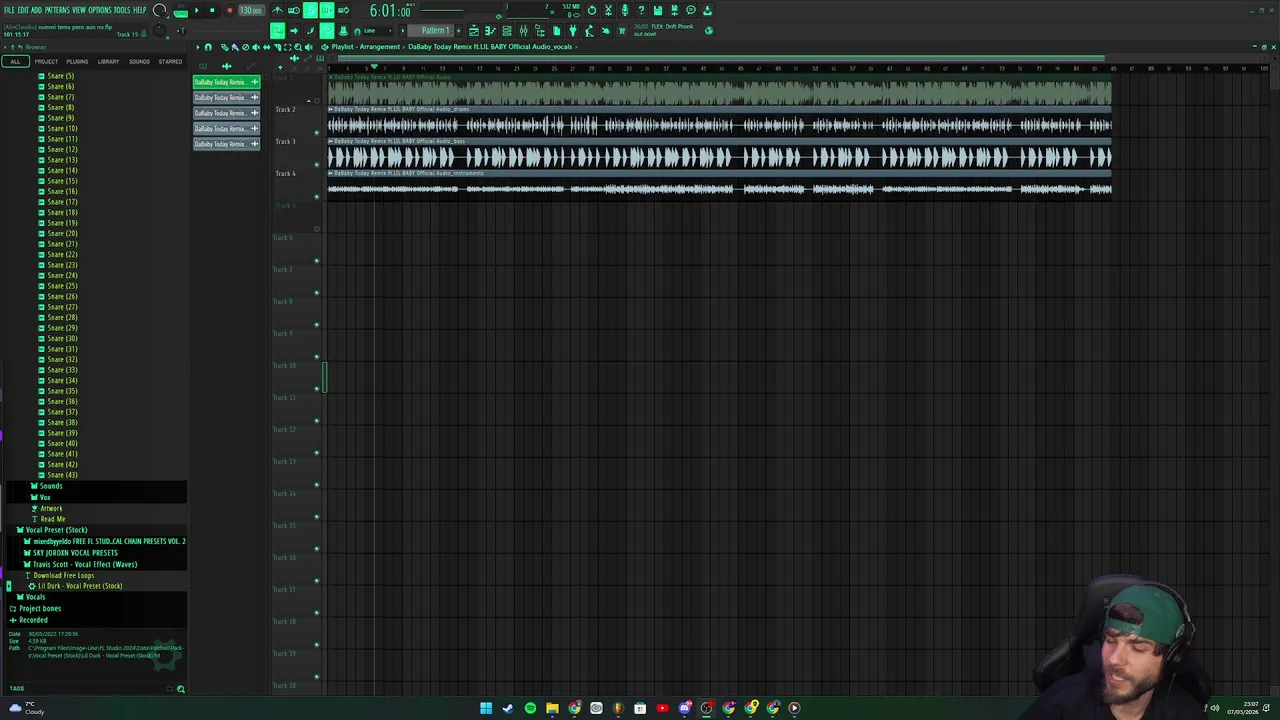Stop playback with the stop button

[x=212, y=10]
